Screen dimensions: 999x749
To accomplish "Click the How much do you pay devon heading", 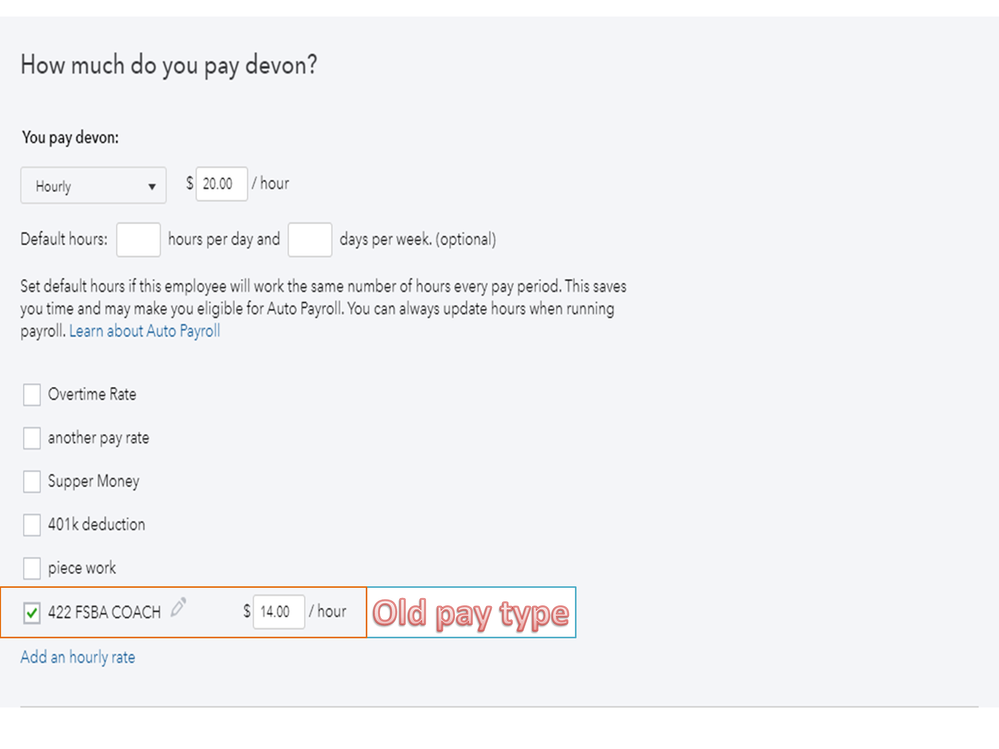I will coord(169,66).
